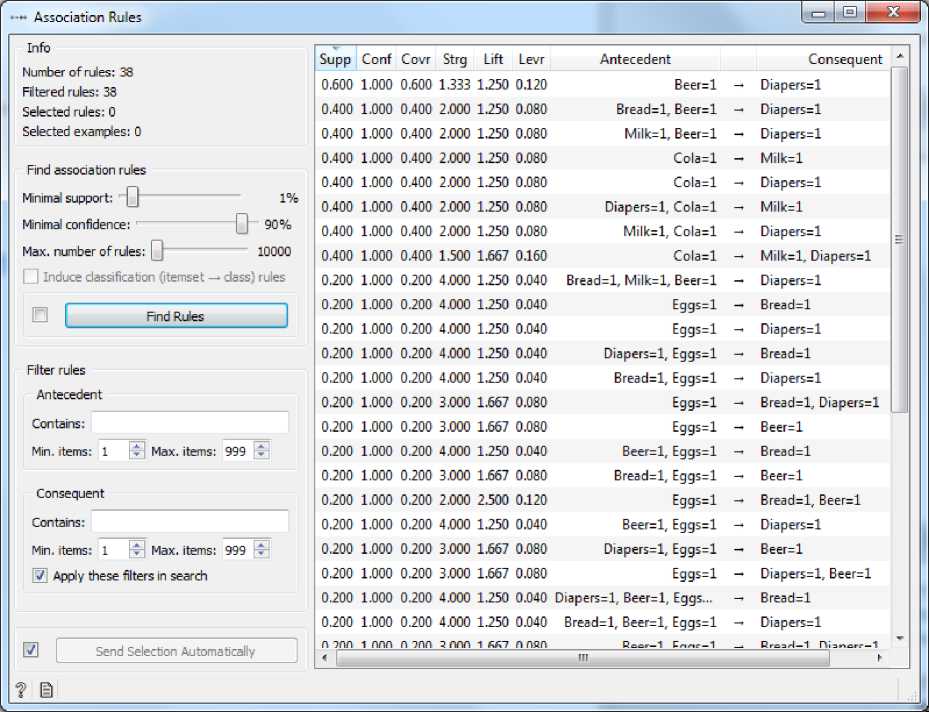Click the Max. number of rules slider handle
The height and width of the screenshot is (712, 929).
157,251
